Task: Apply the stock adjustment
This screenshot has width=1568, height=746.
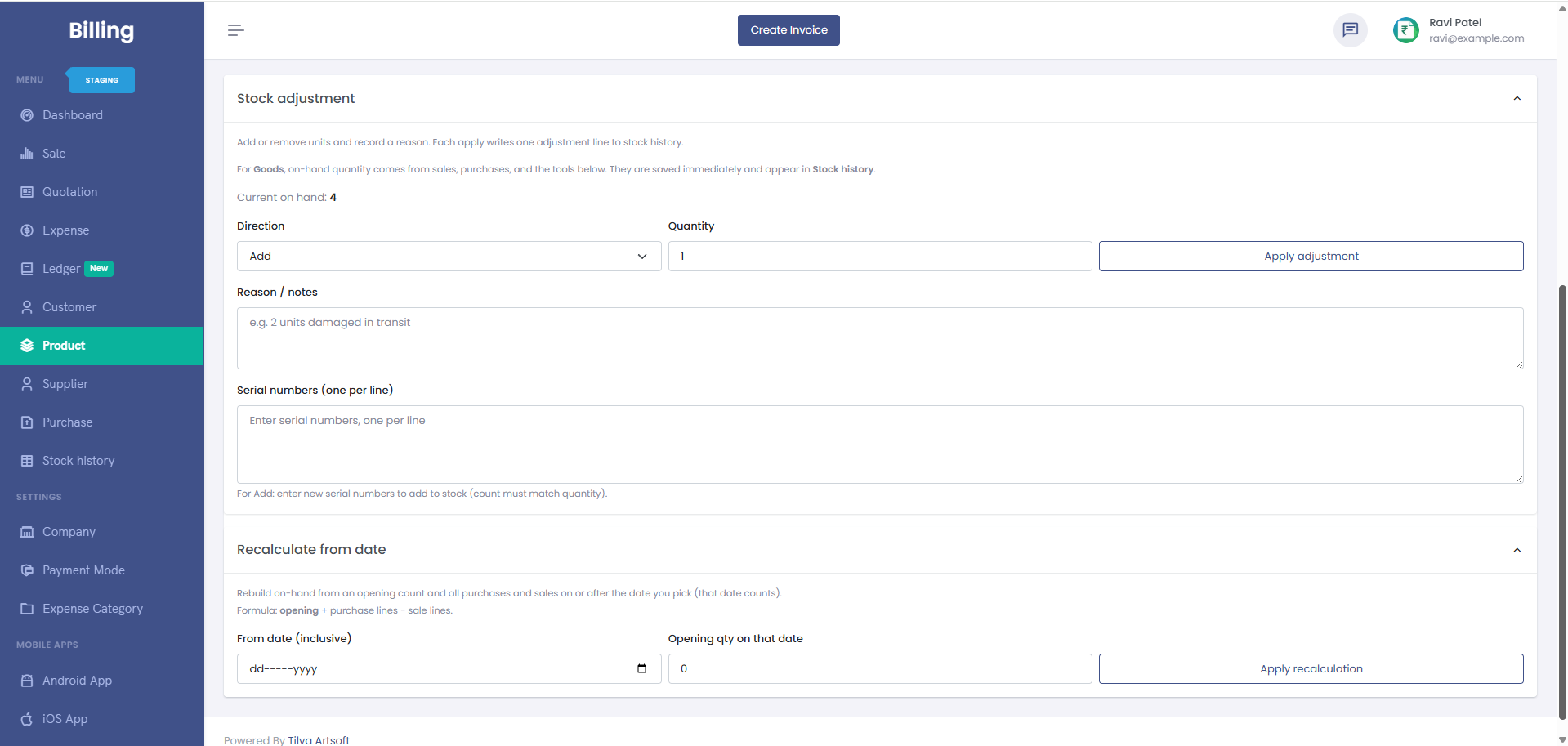Action: click(1310, 256)
